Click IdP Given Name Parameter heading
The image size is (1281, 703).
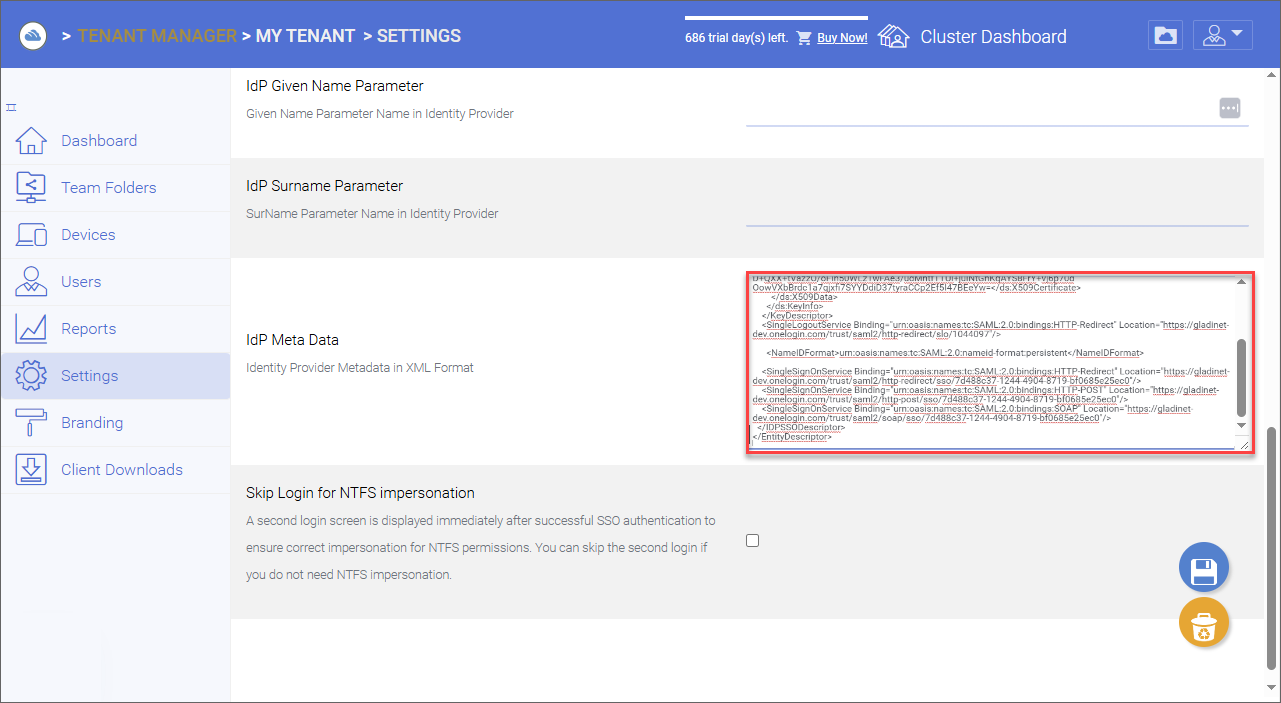click(335, 86)
